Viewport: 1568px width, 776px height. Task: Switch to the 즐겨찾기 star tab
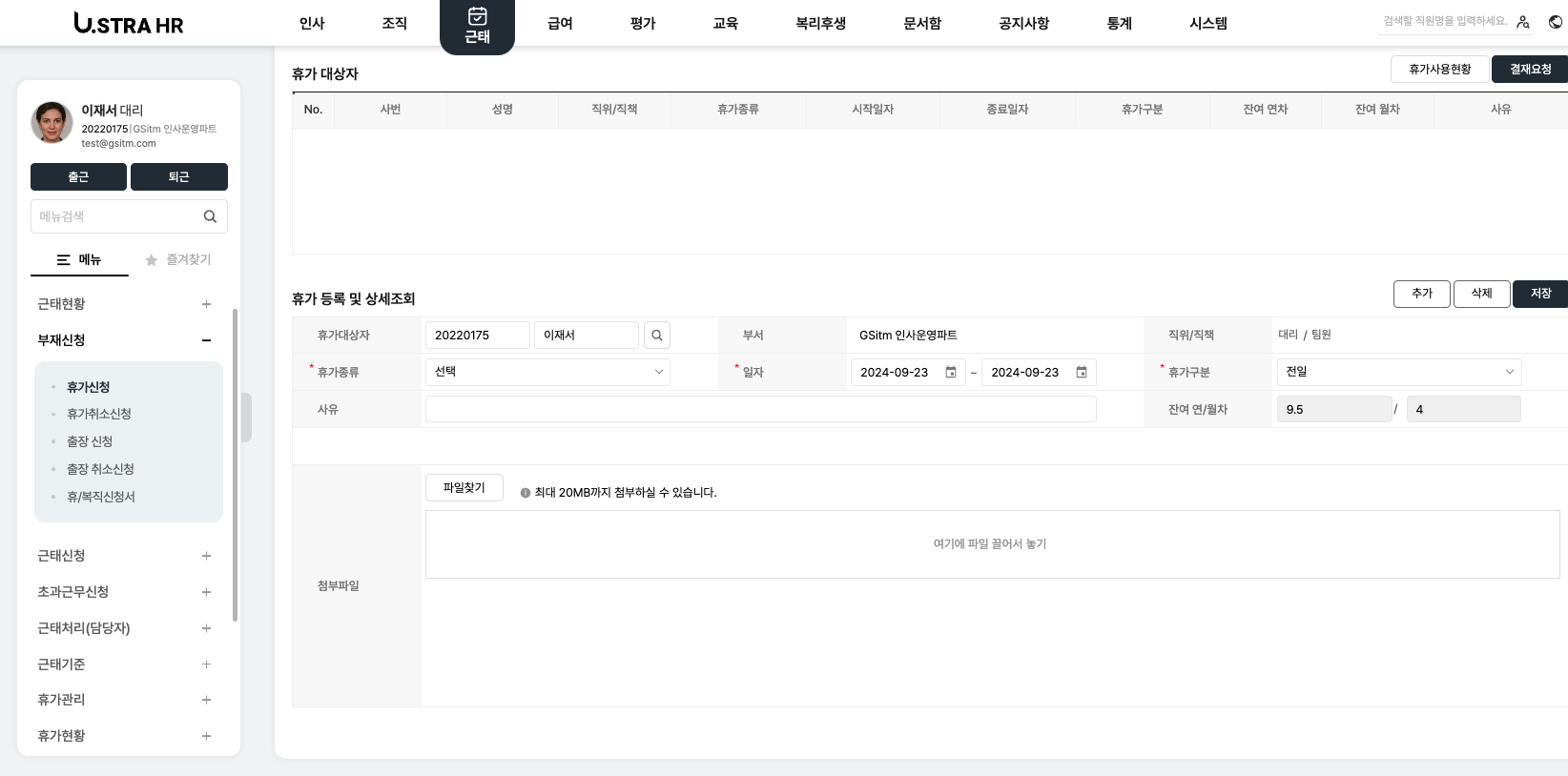pyautogui.click(x=177, y=259)
